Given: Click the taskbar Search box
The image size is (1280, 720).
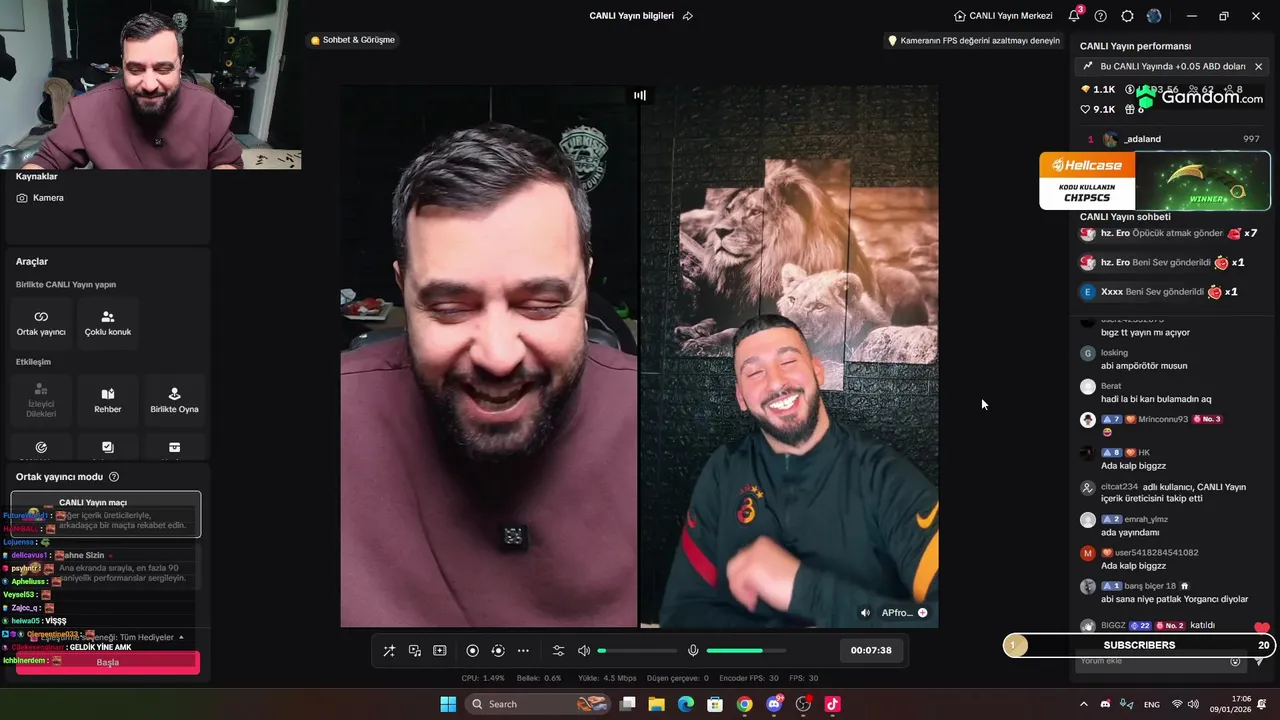Looking at the screenshot, I should 536,704.
